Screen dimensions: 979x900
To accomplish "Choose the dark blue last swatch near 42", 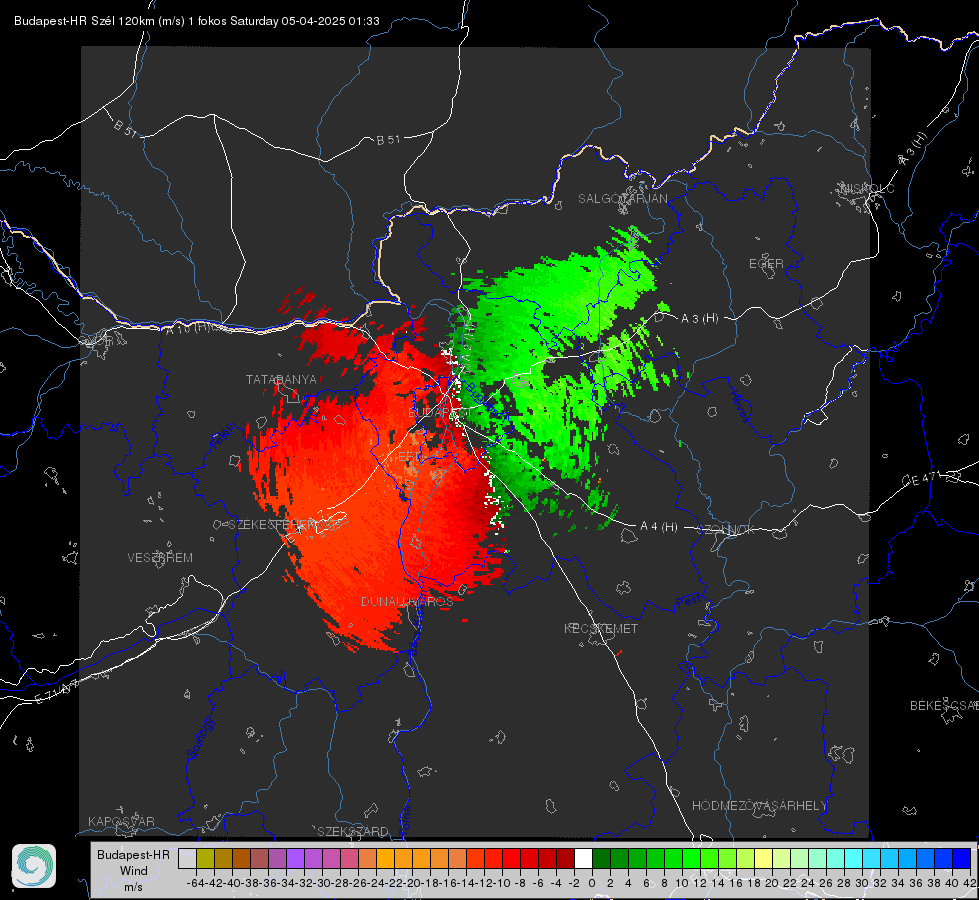I will pos(962,858).
